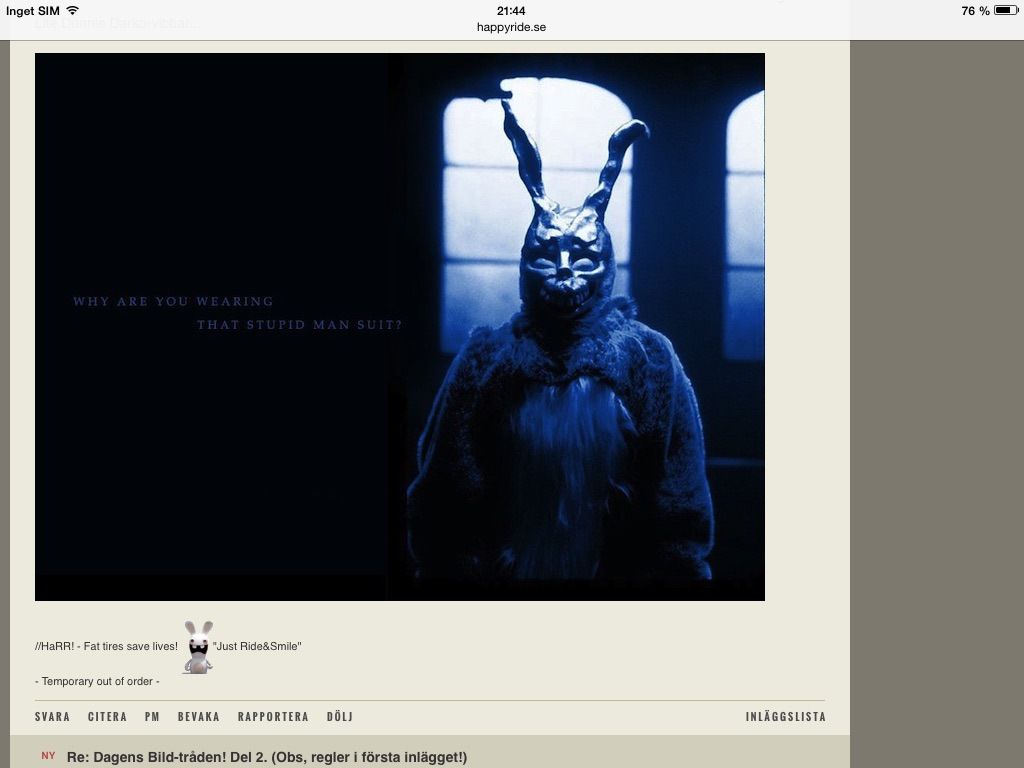Open the Donnie Darko rabbit image
Image resolution: width=1024 pixels, height=768 pixels.
click(x=400, y=327)
